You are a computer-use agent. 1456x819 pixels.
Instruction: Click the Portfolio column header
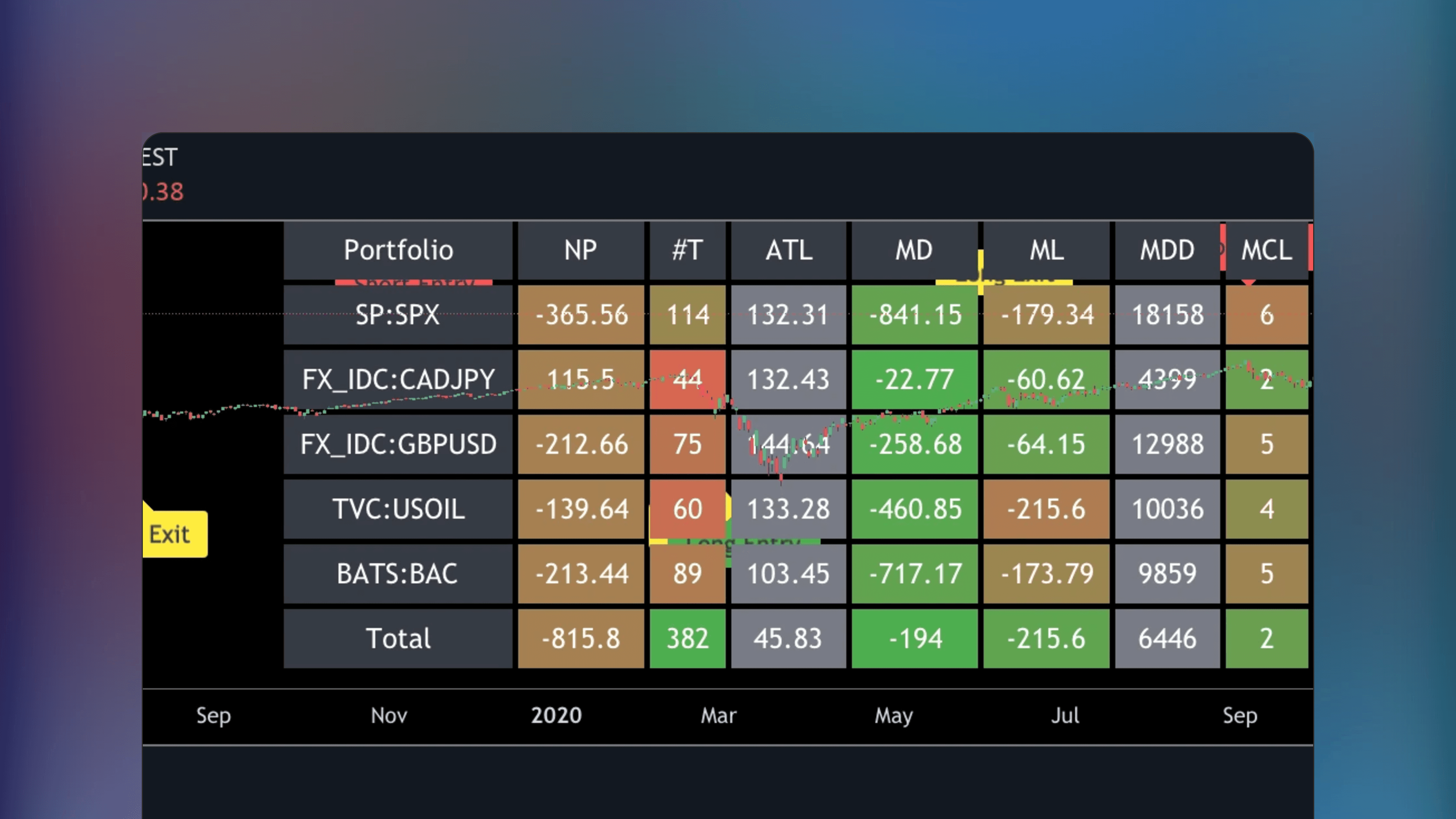click(399, 250)
